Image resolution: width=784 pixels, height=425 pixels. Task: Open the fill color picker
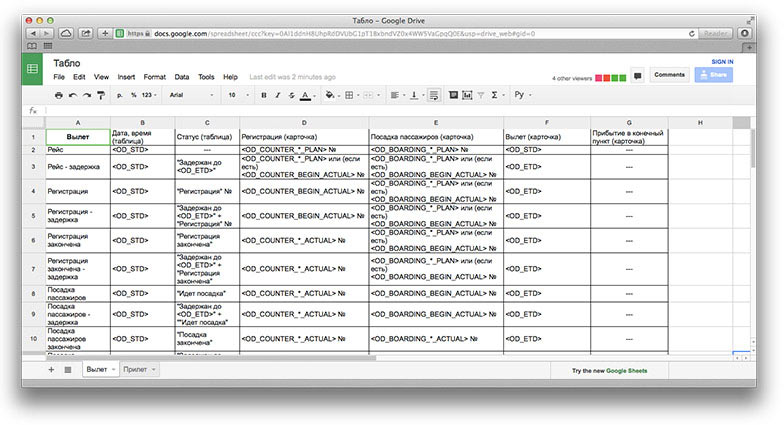point(331,95)
